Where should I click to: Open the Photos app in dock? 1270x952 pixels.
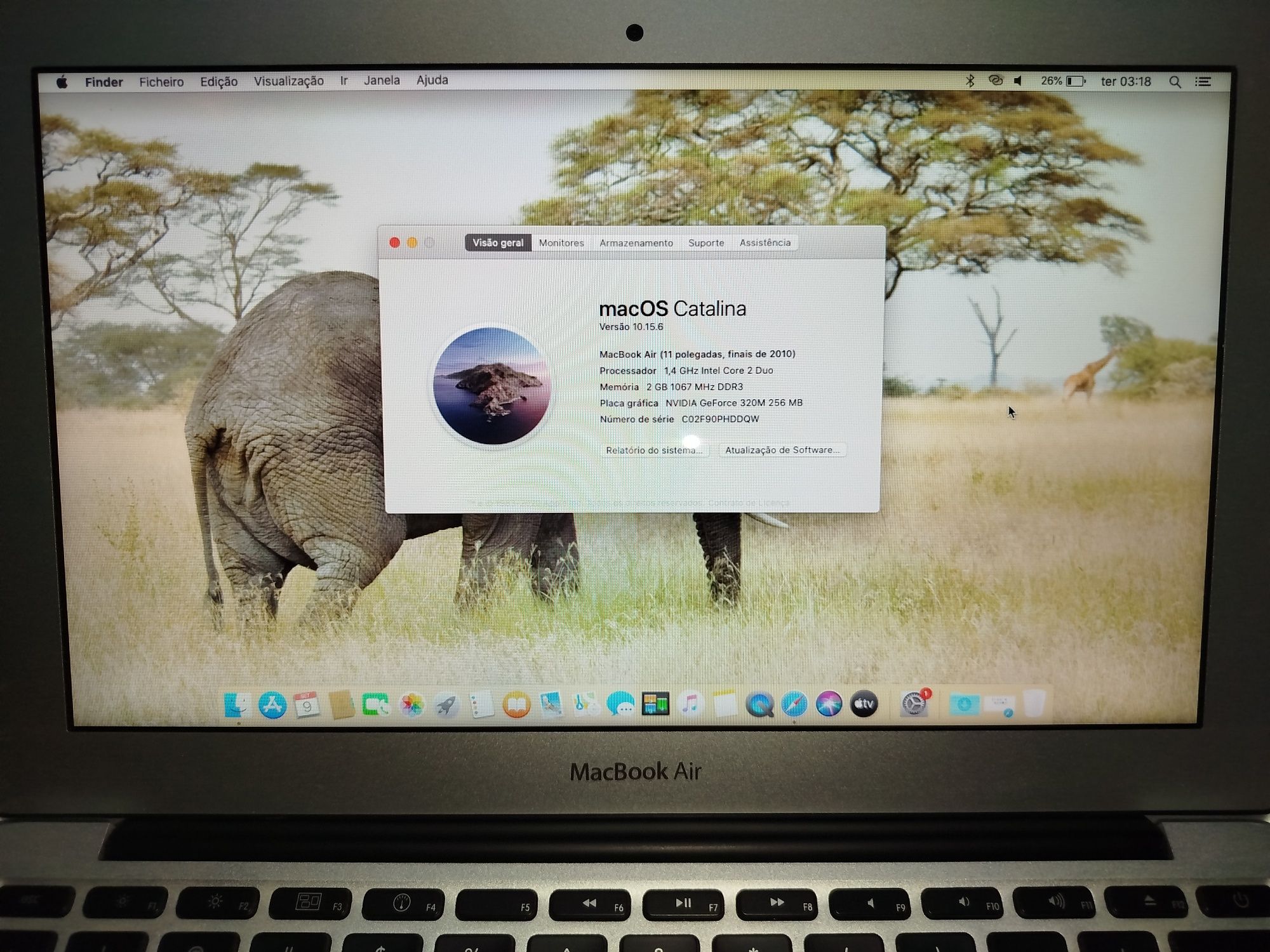[x=411, y=704]
